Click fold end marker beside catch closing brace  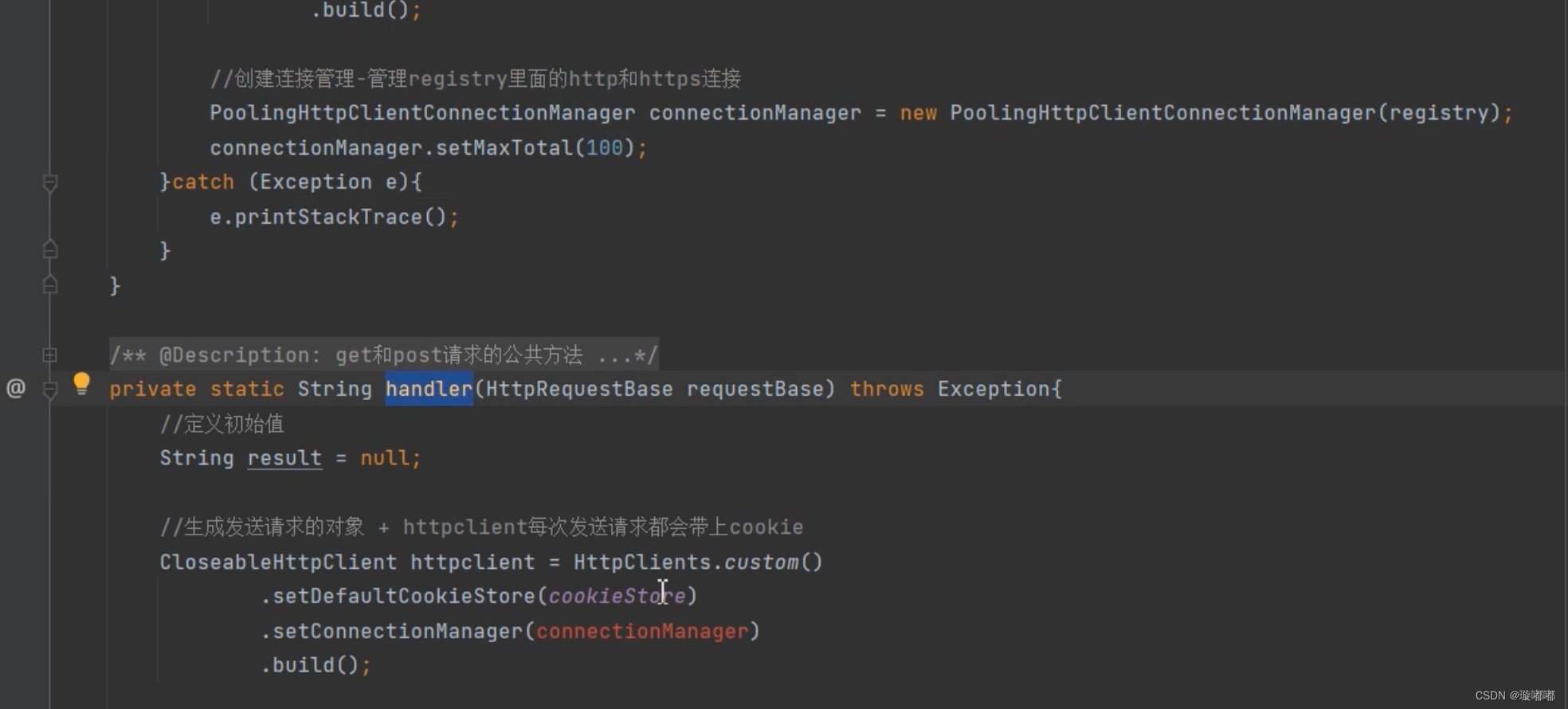coord(49,250)
